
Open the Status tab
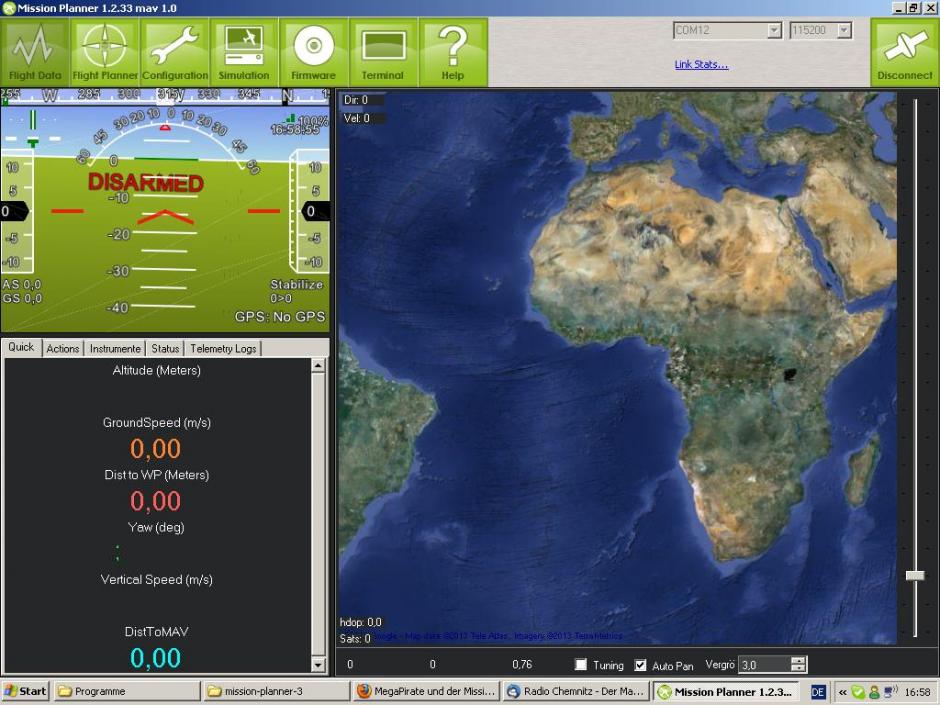point(165,348)
